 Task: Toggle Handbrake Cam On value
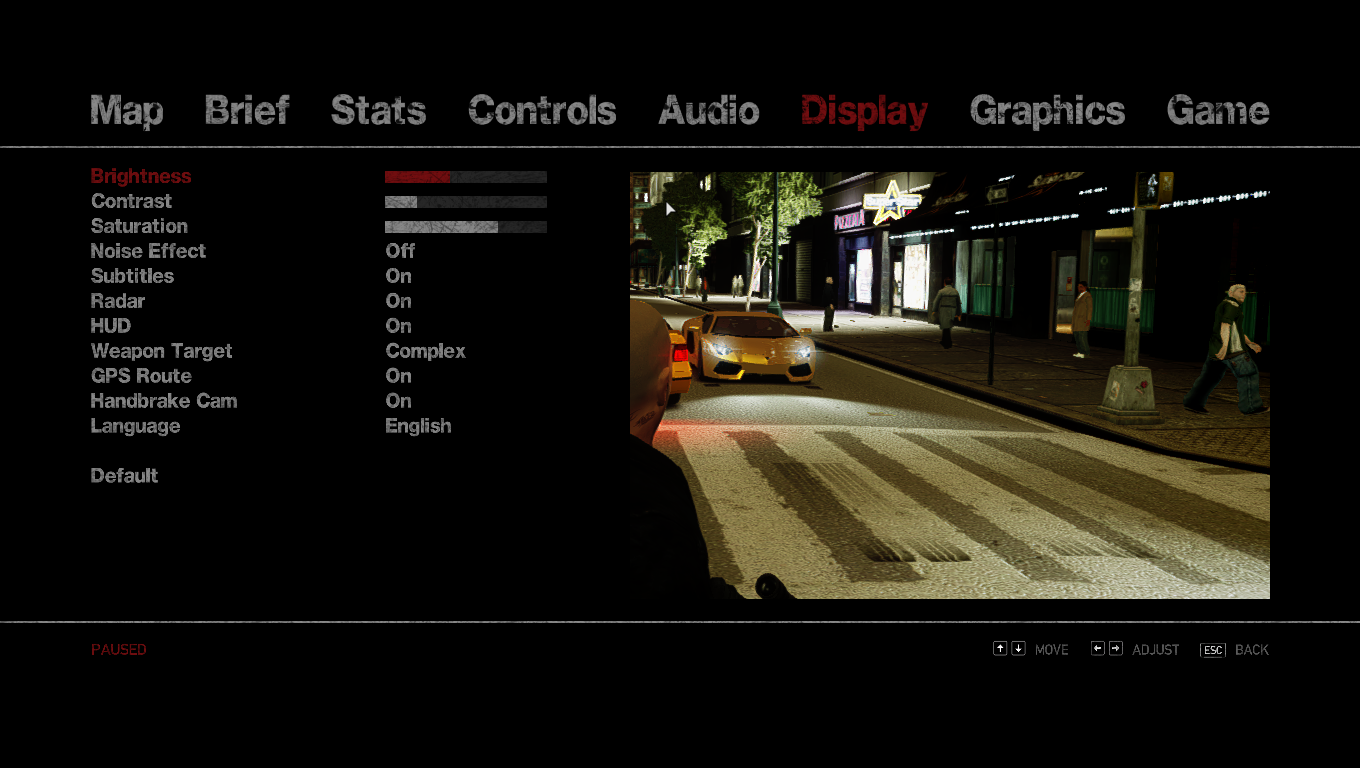point(399,401)
